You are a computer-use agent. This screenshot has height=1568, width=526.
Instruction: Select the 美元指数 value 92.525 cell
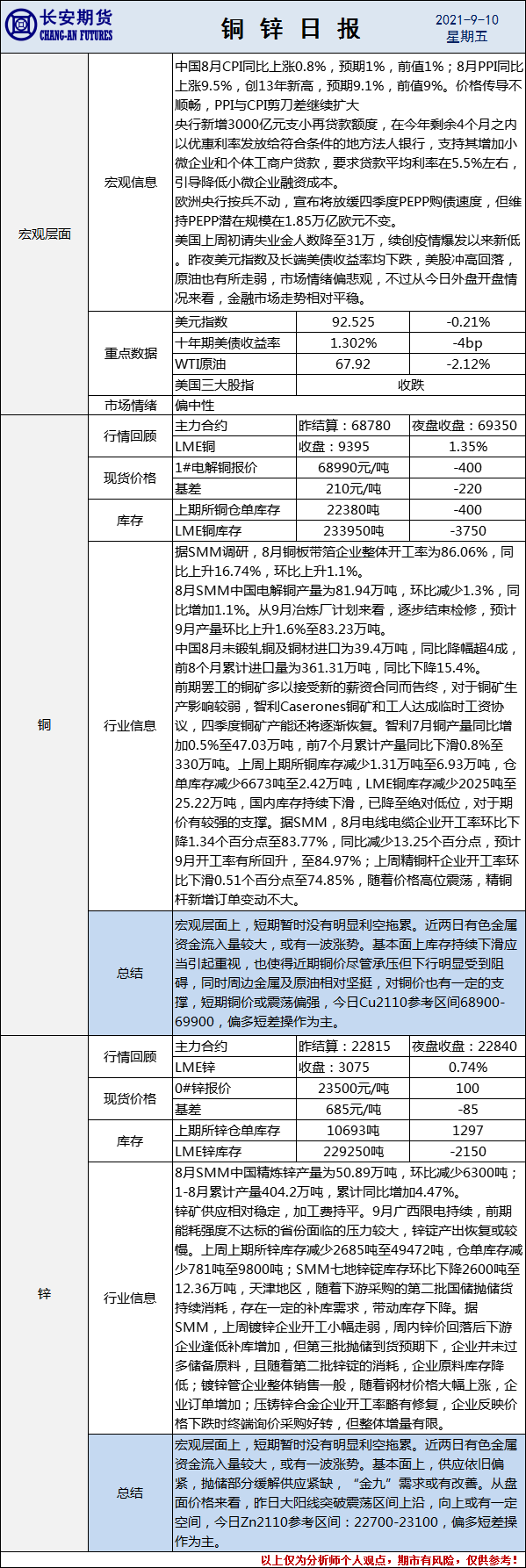(x=353, y=322)
